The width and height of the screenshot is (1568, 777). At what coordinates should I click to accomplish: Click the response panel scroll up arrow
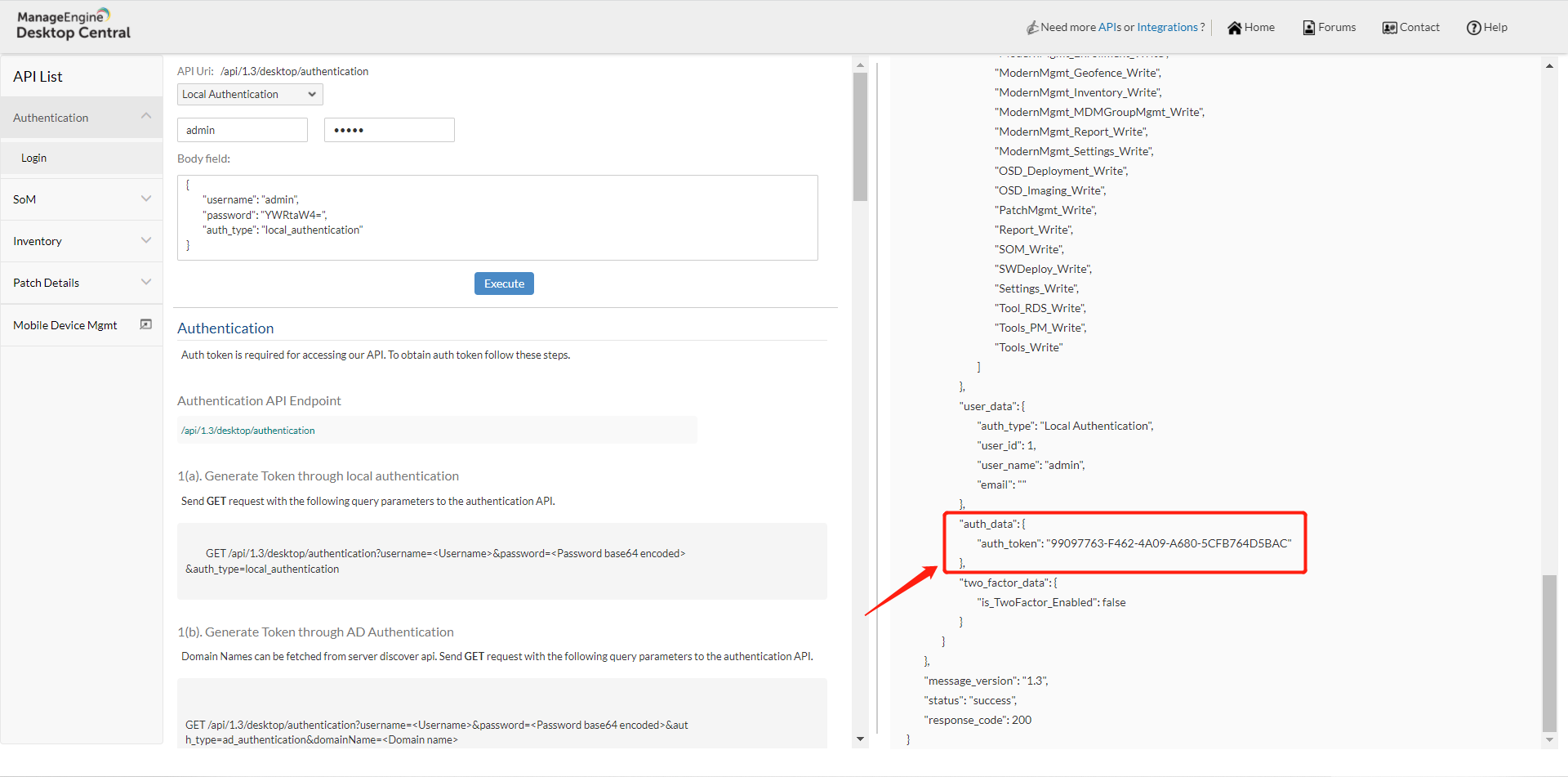coord(1549,65)
